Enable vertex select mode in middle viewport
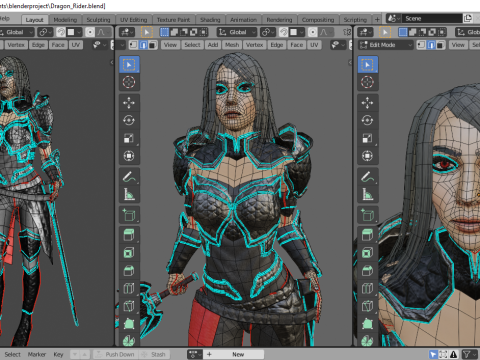This screenshot has width=480, height=360. coord(133,45)
